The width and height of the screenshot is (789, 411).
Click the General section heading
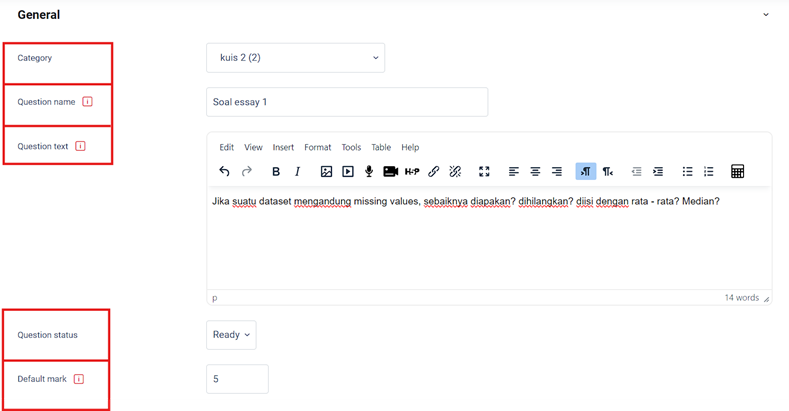click(39, 15)
